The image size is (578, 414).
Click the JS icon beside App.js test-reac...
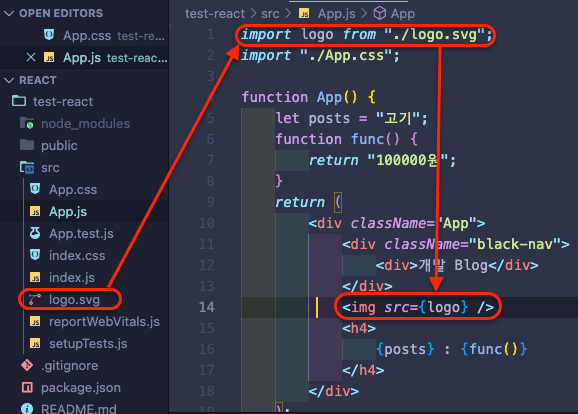pos(49,58)
